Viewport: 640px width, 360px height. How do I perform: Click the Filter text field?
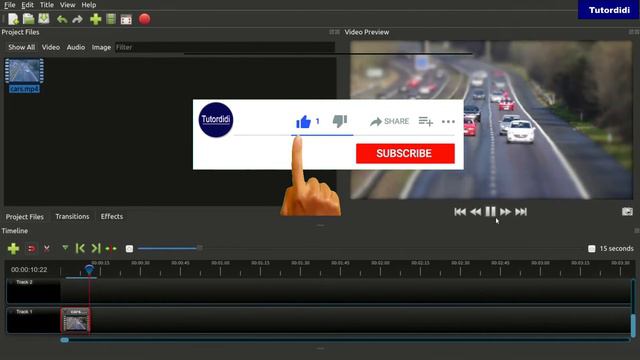224,47
